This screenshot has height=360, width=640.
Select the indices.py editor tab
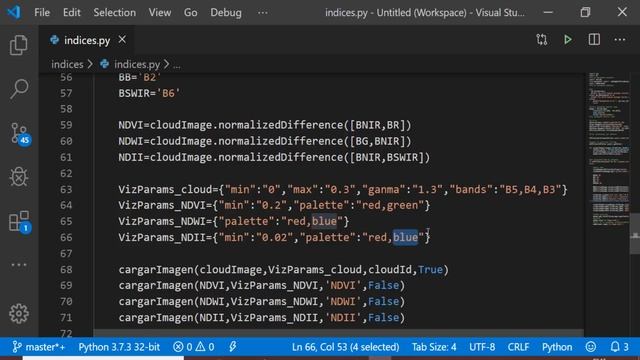click(87, 40)
